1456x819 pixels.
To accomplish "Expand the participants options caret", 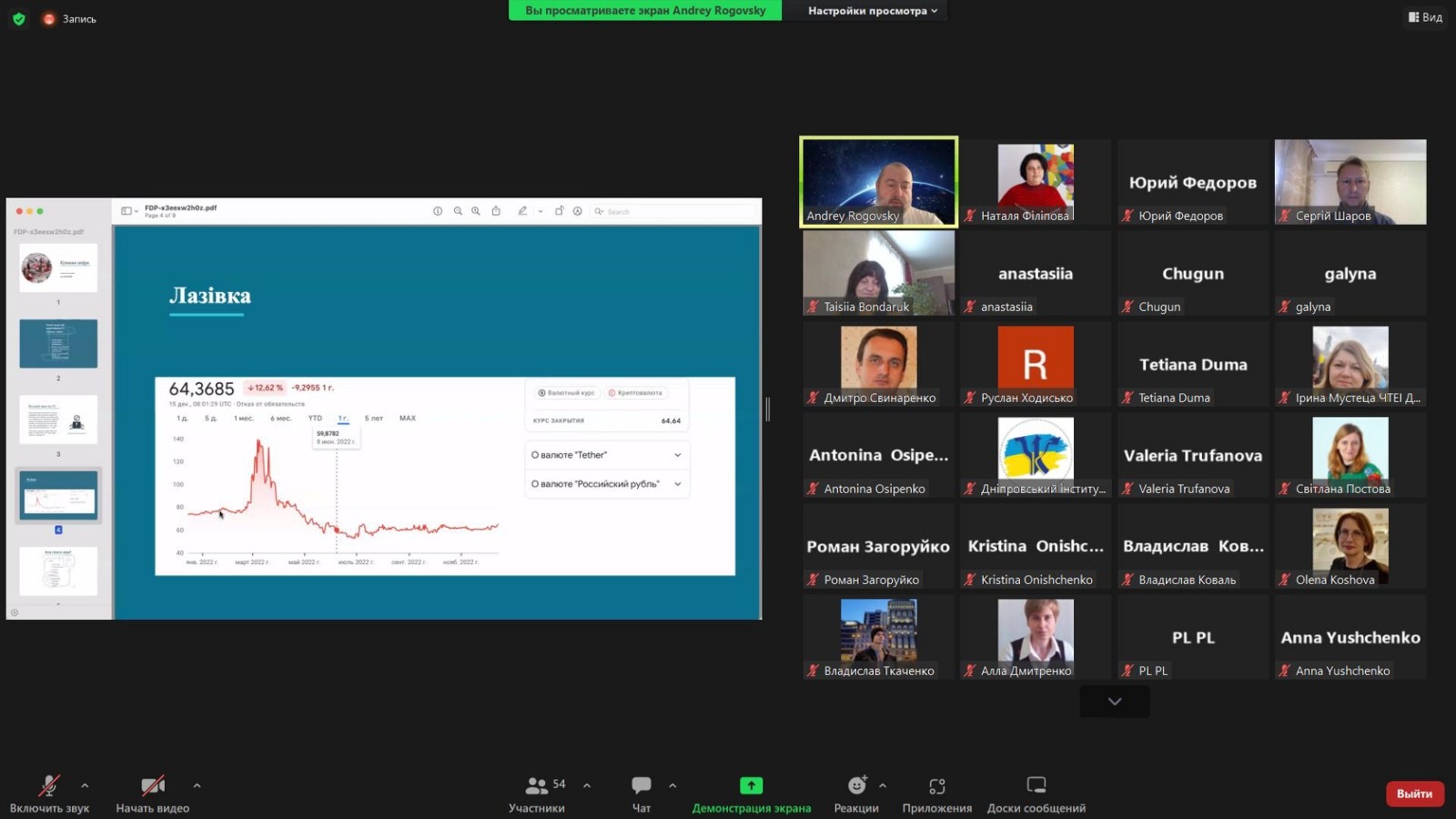I will (x=587, y=785).
